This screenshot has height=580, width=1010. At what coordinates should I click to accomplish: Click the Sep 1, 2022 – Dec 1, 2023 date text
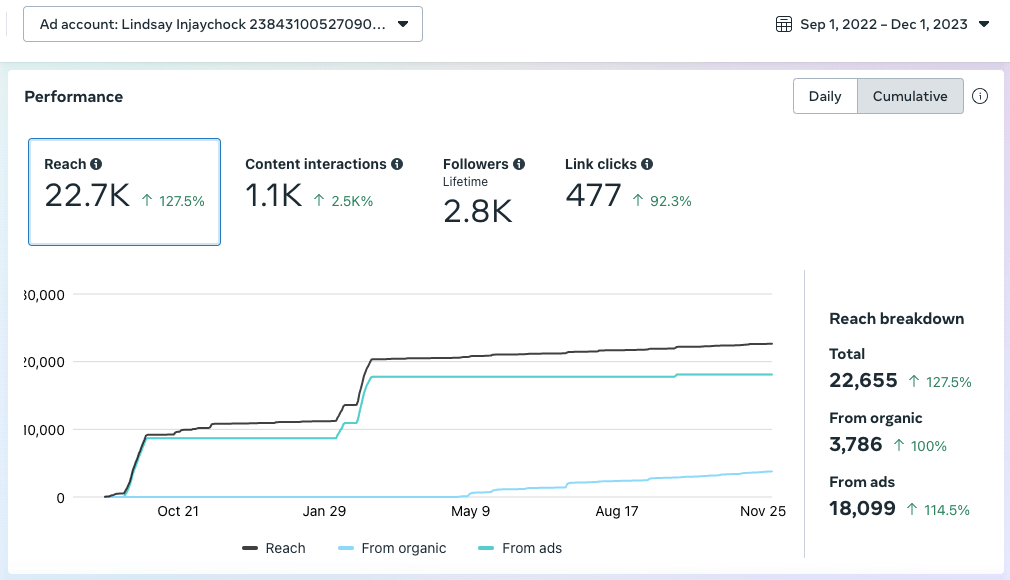point(884,24)
